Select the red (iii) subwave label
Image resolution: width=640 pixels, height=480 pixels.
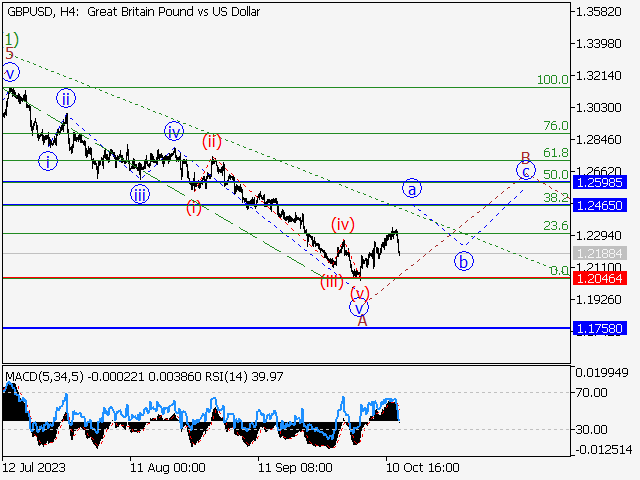tap(331, 282)
